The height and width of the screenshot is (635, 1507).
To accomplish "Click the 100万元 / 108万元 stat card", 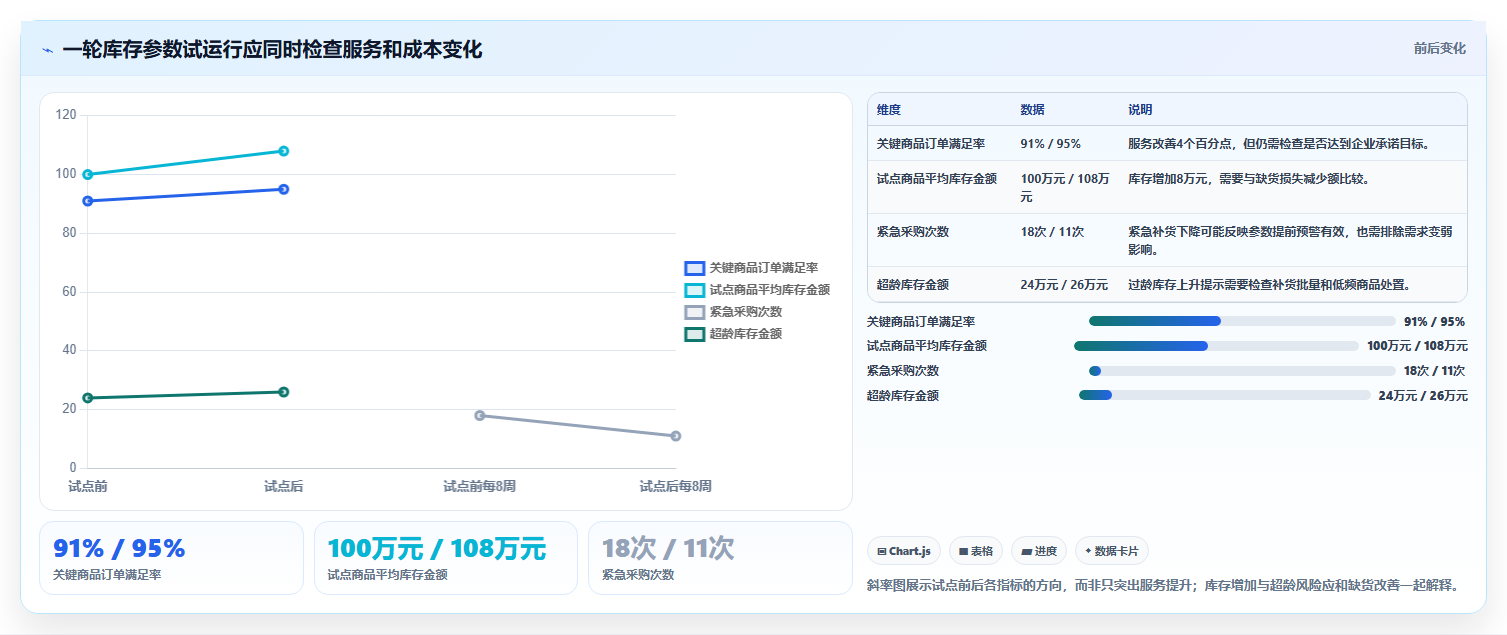I will 446,558.
